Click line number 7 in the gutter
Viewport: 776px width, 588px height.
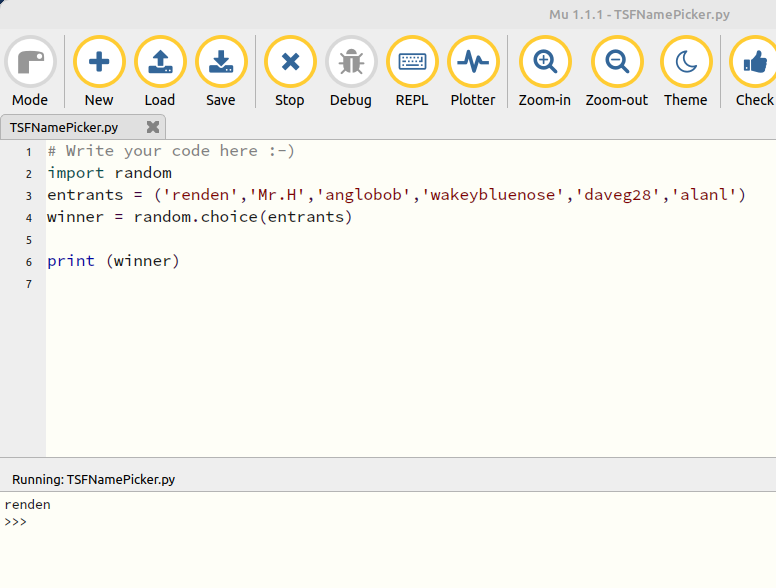[29, 283]
